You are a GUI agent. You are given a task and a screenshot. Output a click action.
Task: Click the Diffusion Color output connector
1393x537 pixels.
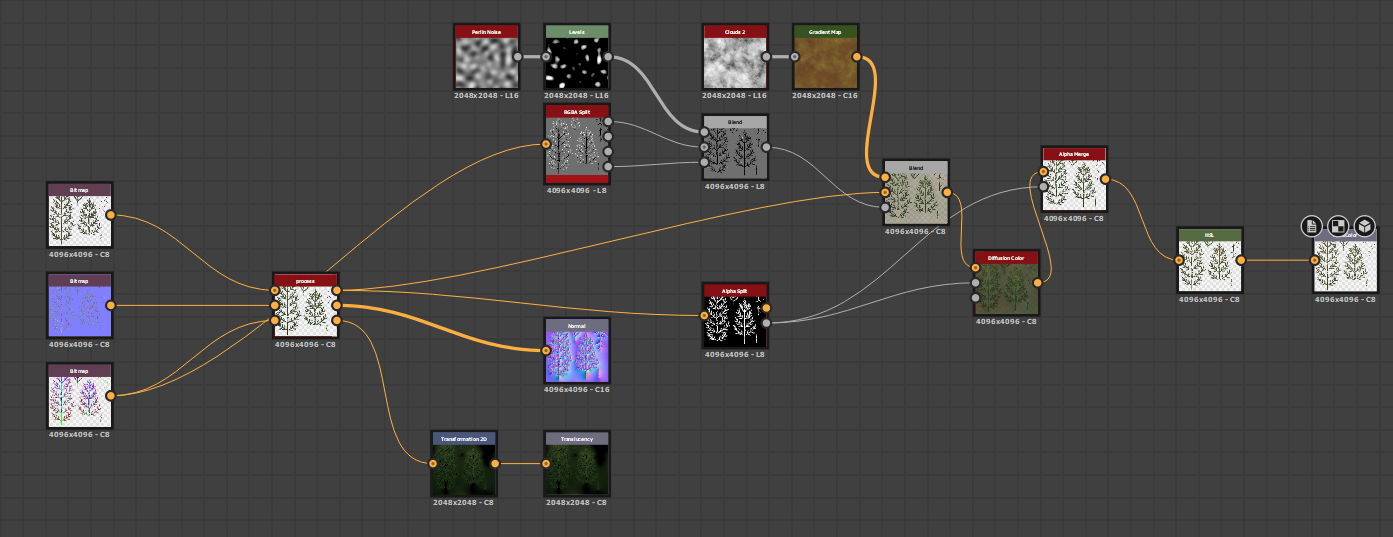click(1038, 283)
